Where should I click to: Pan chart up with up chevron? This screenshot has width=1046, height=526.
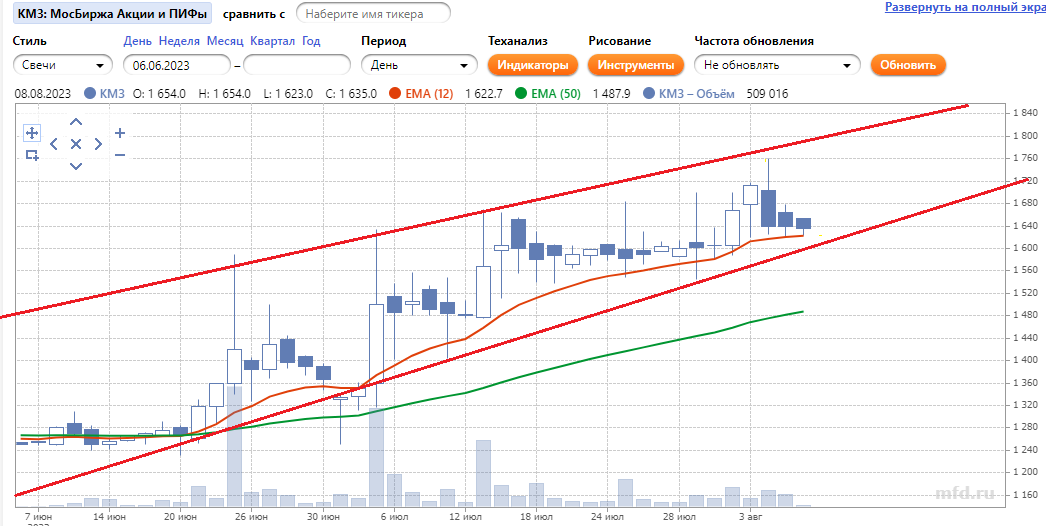point(76,122)
